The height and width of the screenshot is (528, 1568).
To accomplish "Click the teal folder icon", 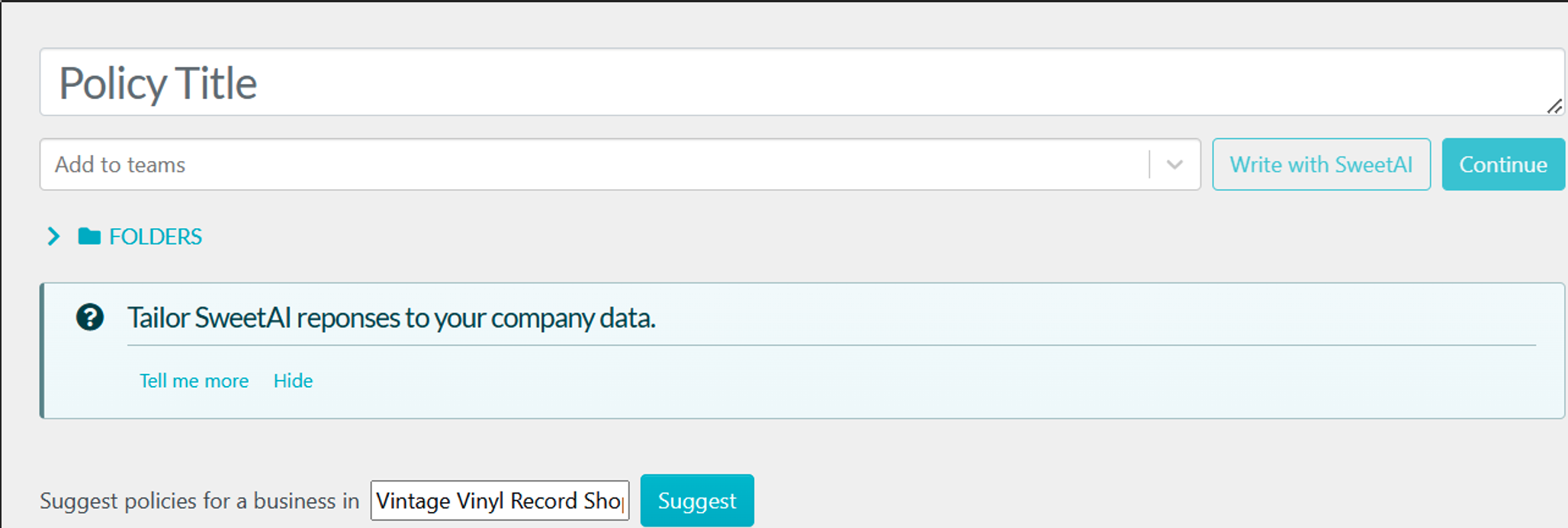I will point(89,237).
